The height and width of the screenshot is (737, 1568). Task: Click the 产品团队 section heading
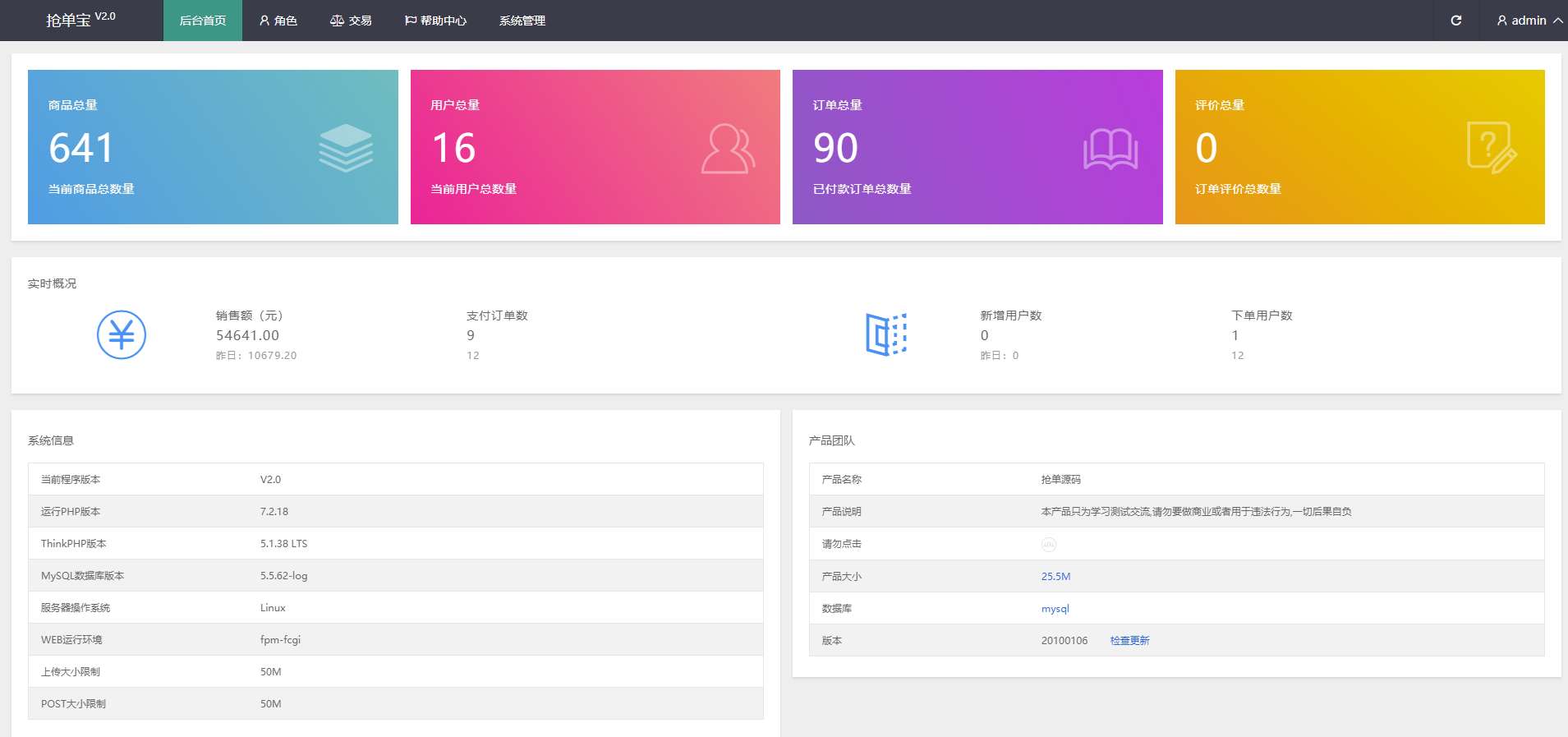click(x=832, y=440)
